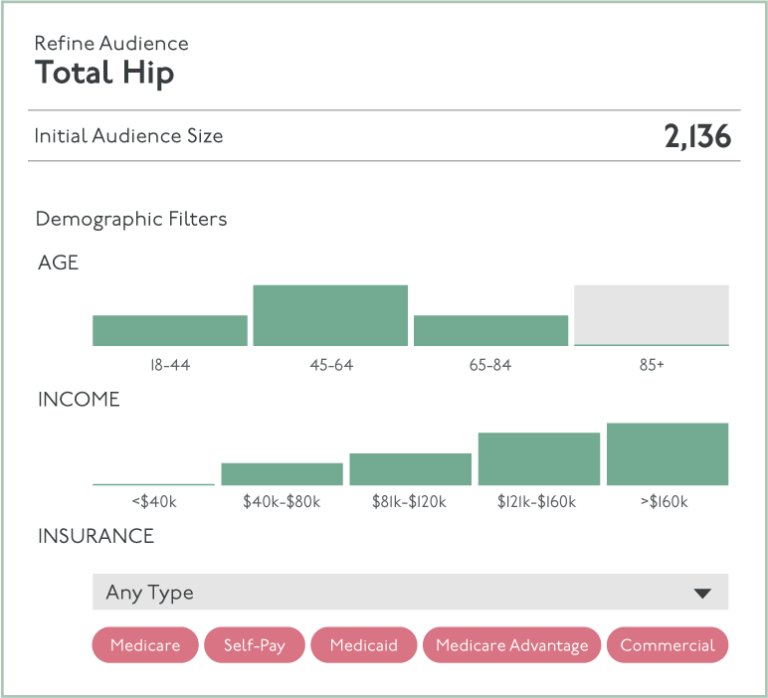This screenshot has height=698, width=768.
Task: Toggle the Medicaid insurance filter pill
Action: click(364, 645)
